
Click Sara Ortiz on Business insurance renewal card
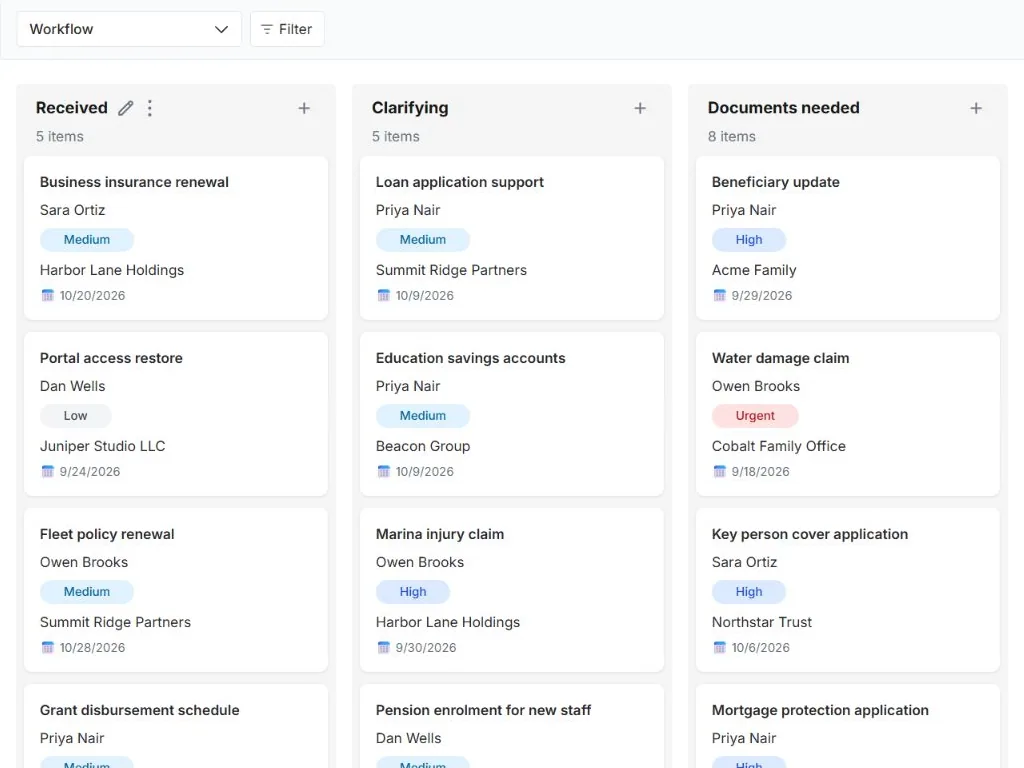coord(72,210)
